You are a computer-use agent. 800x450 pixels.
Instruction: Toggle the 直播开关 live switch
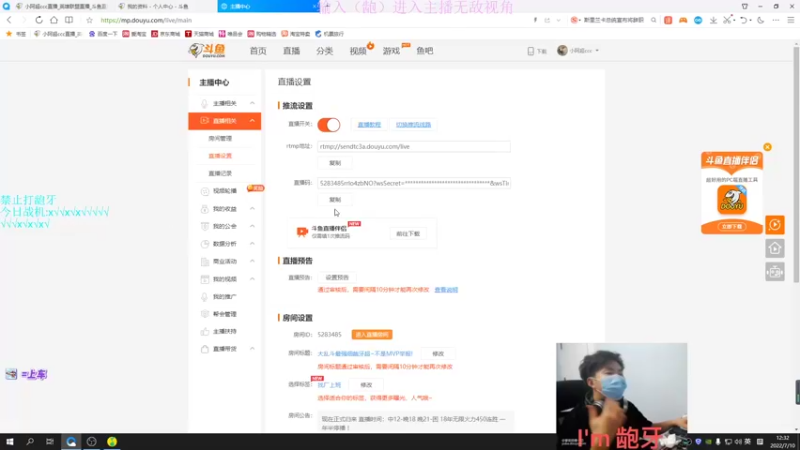[329, 124]
